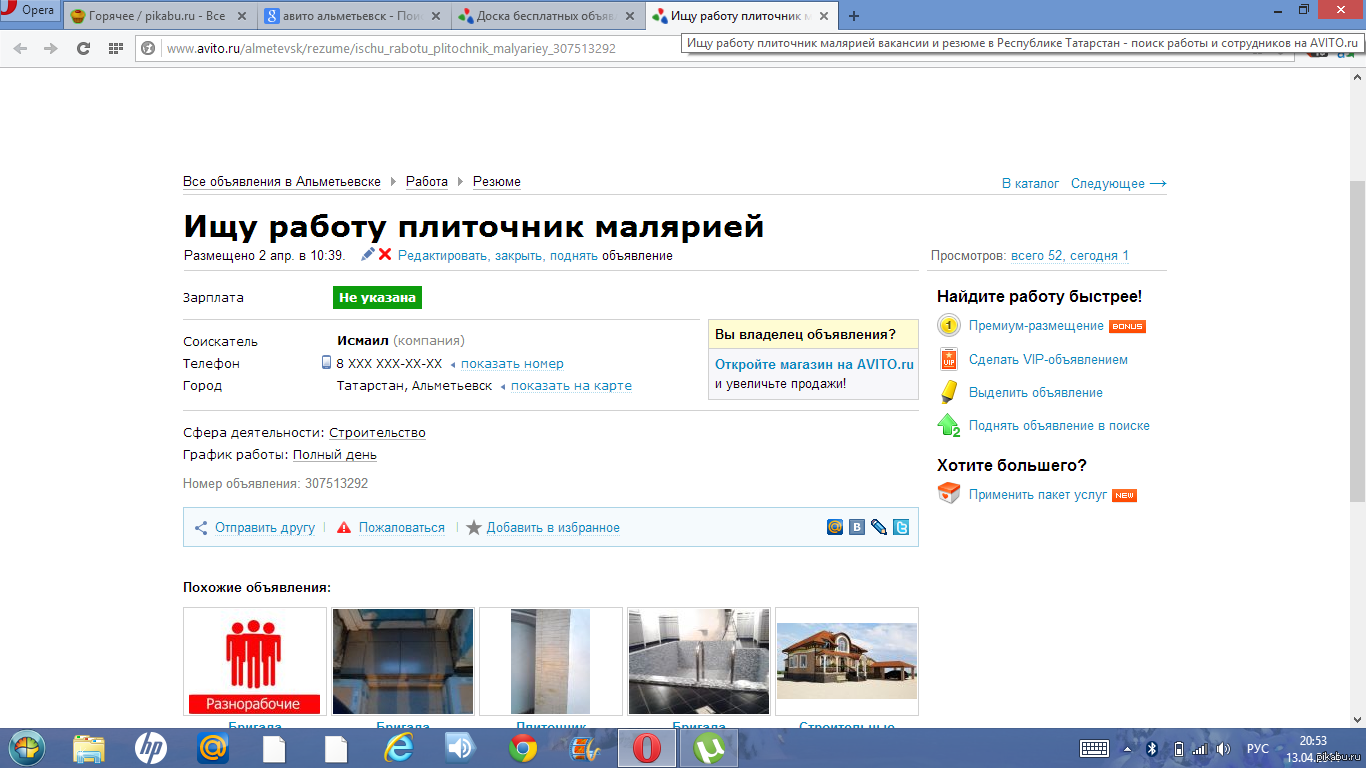The height and width of the screenshot is (768, 1366).
Task: Click the pencil edit icon near posting date
Action: coord(368,255)
